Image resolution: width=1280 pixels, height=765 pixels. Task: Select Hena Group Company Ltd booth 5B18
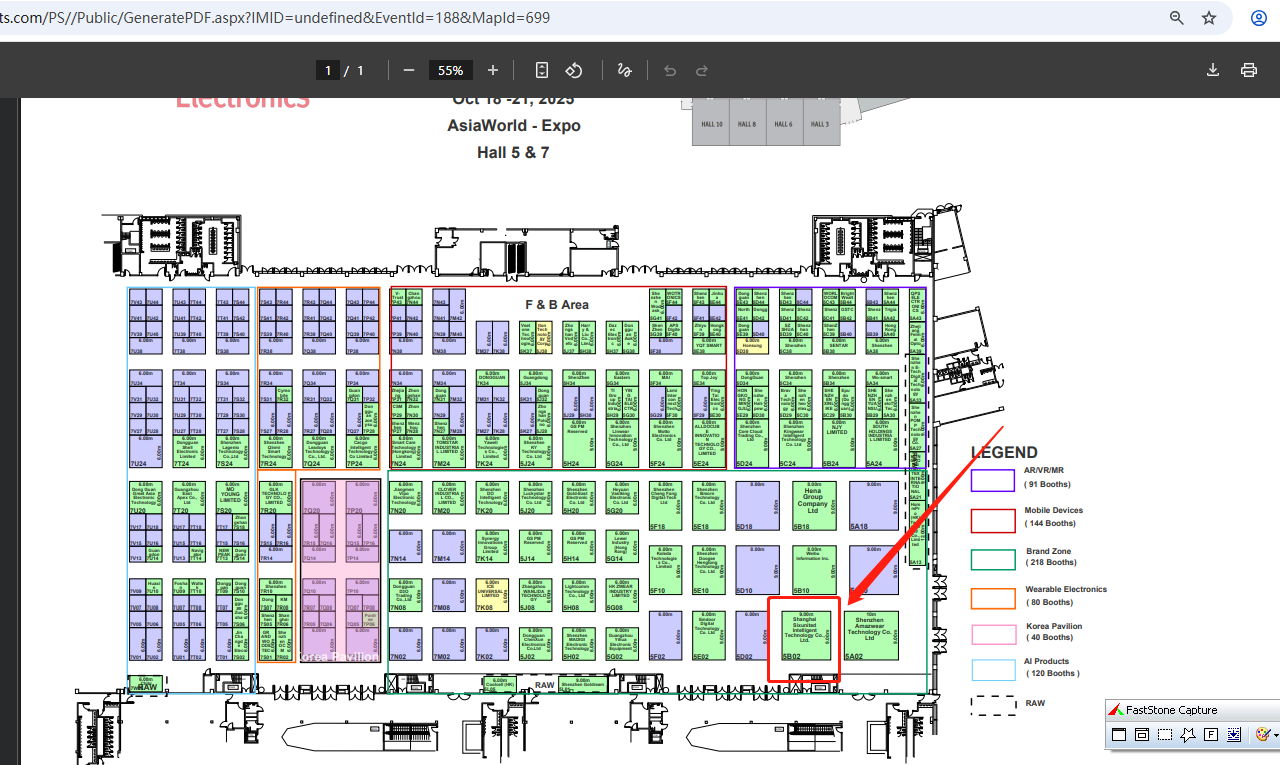(x=814, y=505)
